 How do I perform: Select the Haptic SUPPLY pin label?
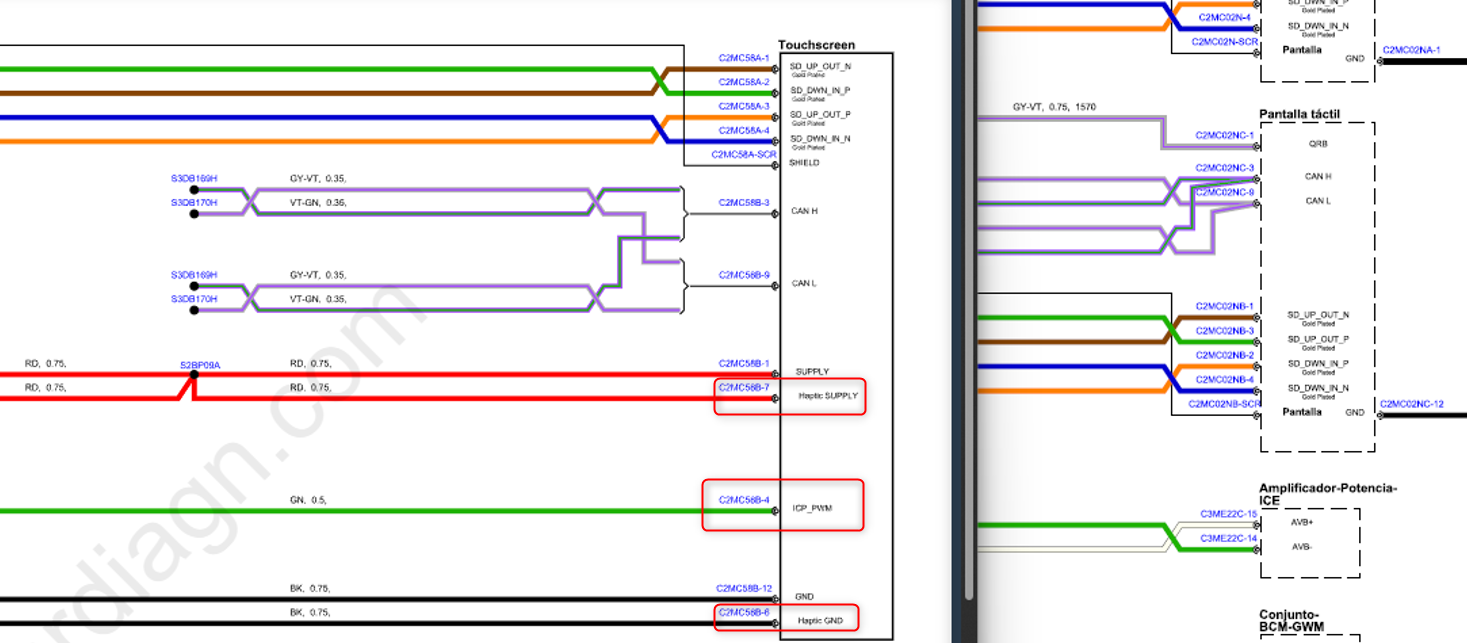(x=828, y=395)
